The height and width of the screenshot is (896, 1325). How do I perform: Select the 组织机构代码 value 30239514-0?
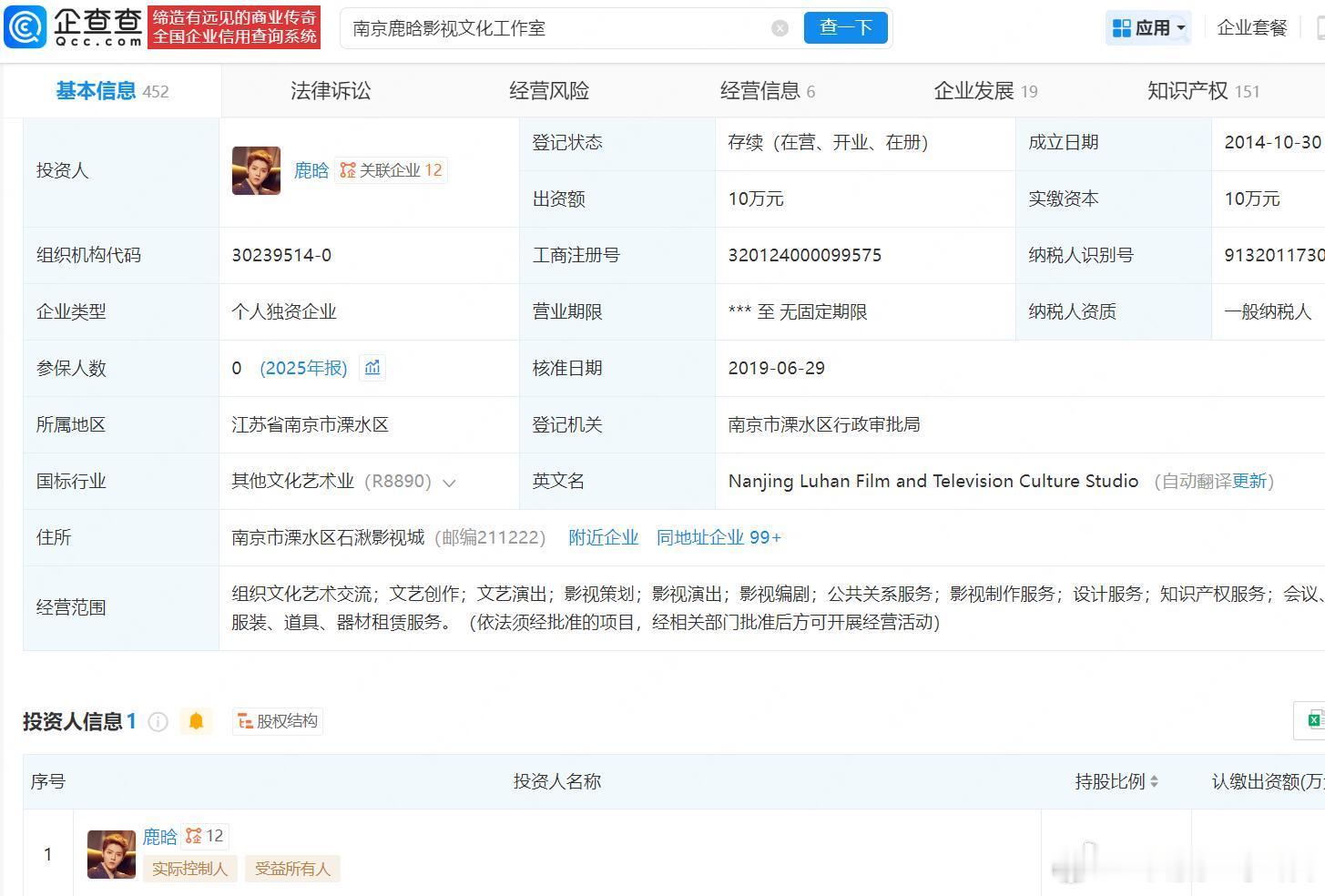[x=281, y=255]
